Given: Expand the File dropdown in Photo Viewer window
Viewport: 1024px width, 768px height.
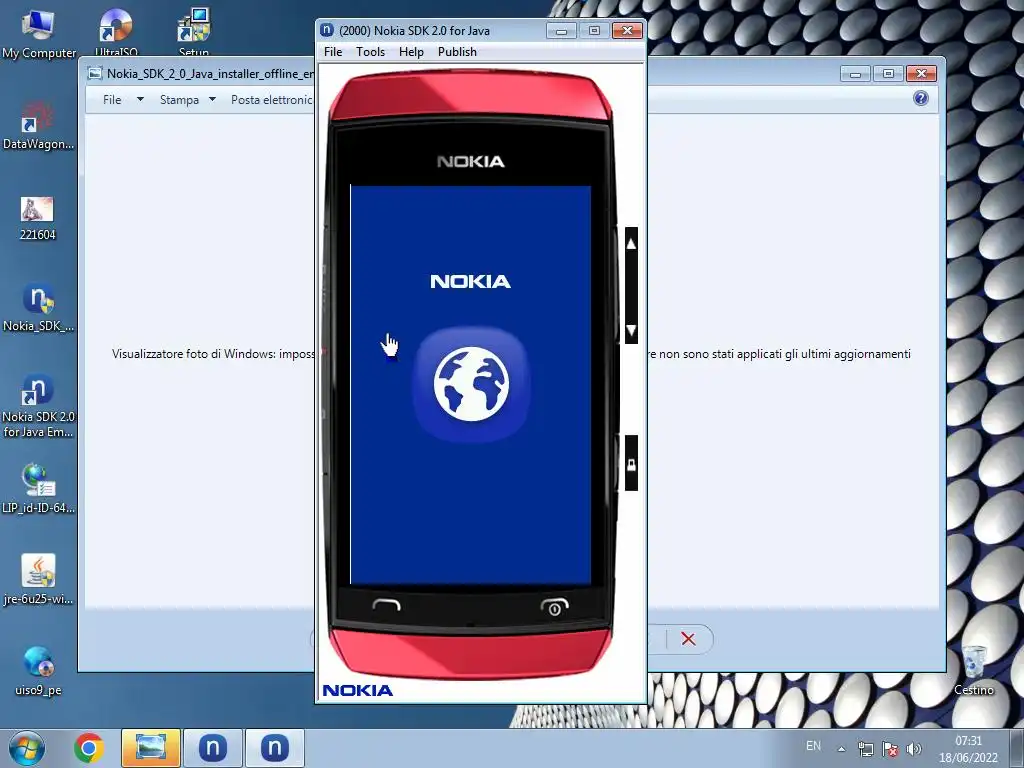Looking at the screenshot, I should pyautogui.click(x=123, y=99).
